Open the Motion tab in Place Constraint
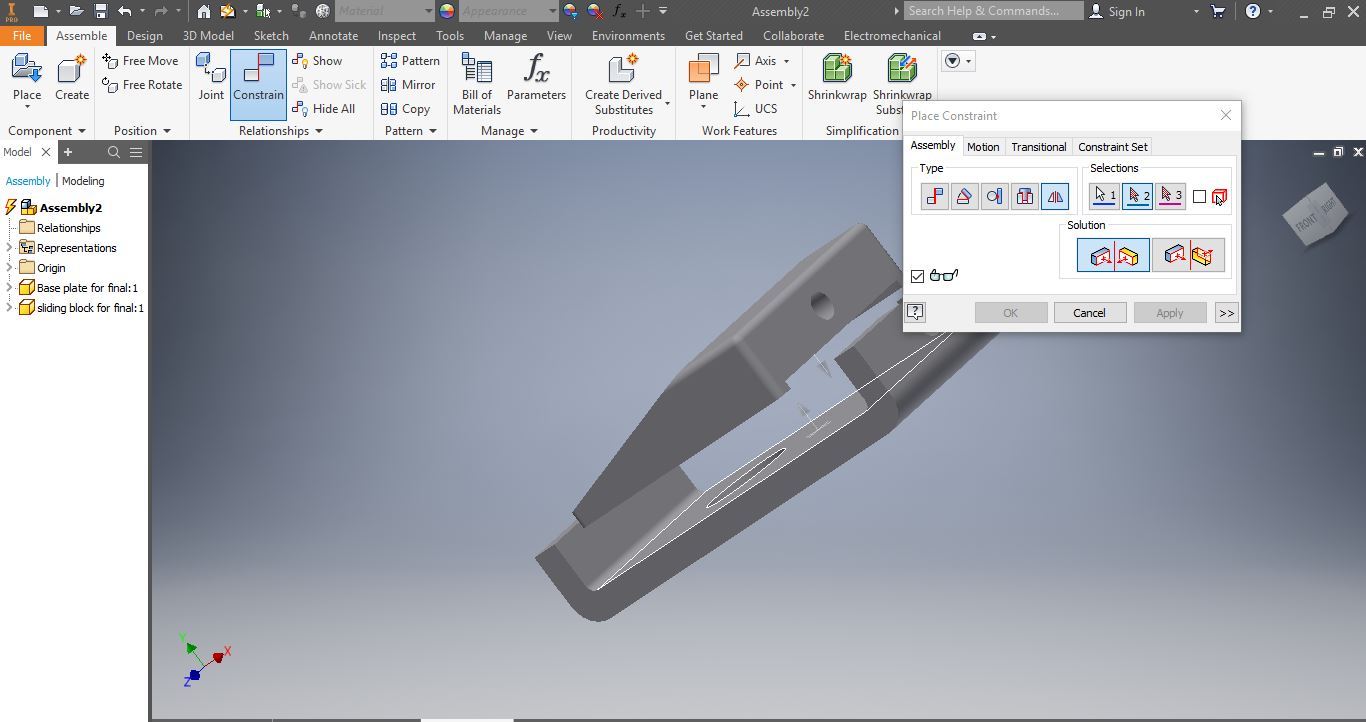Viewport: 1366px width, 722px height. point(983,147)
